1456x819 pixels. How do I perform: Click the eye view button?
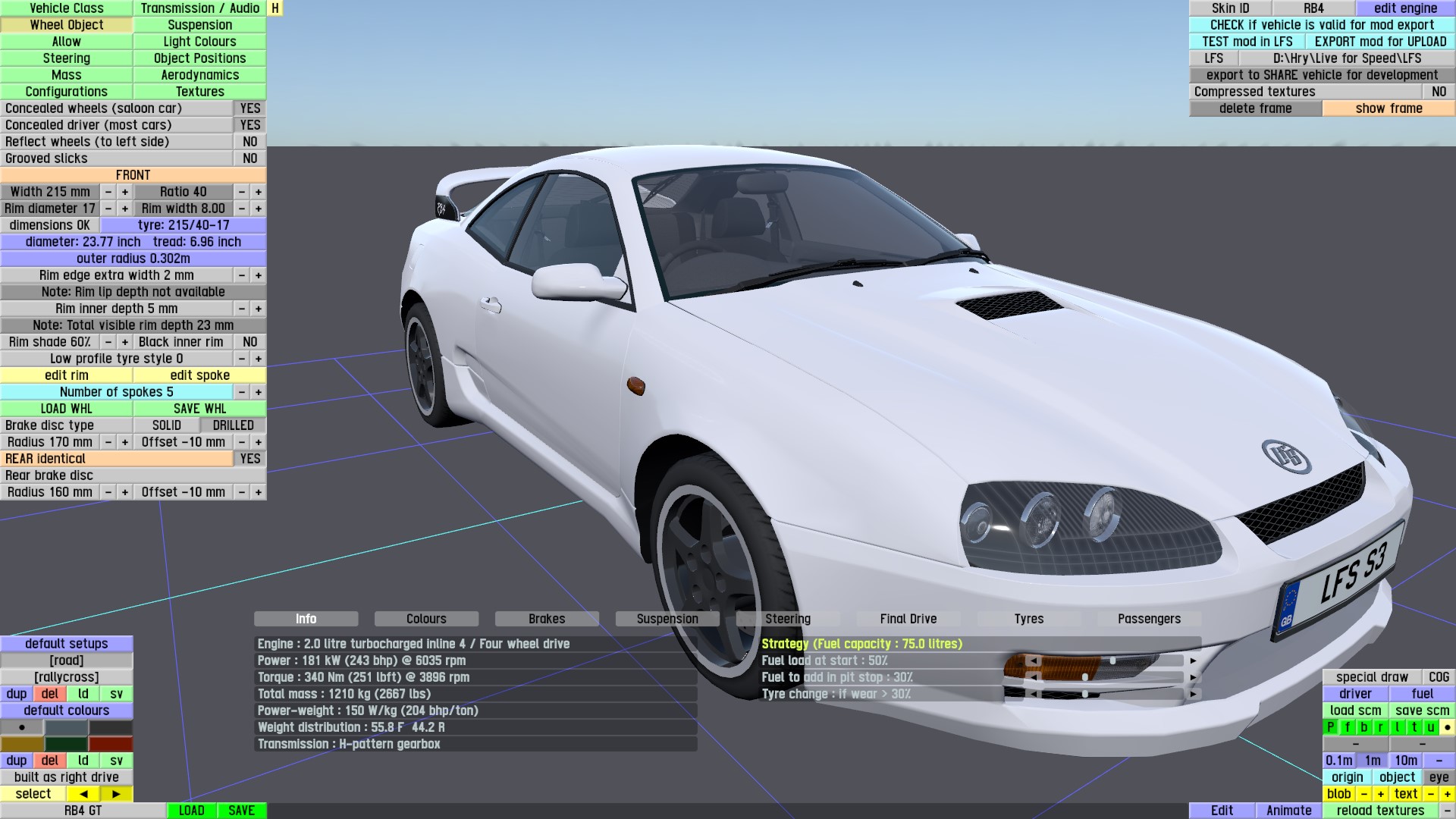(1439, 777)
